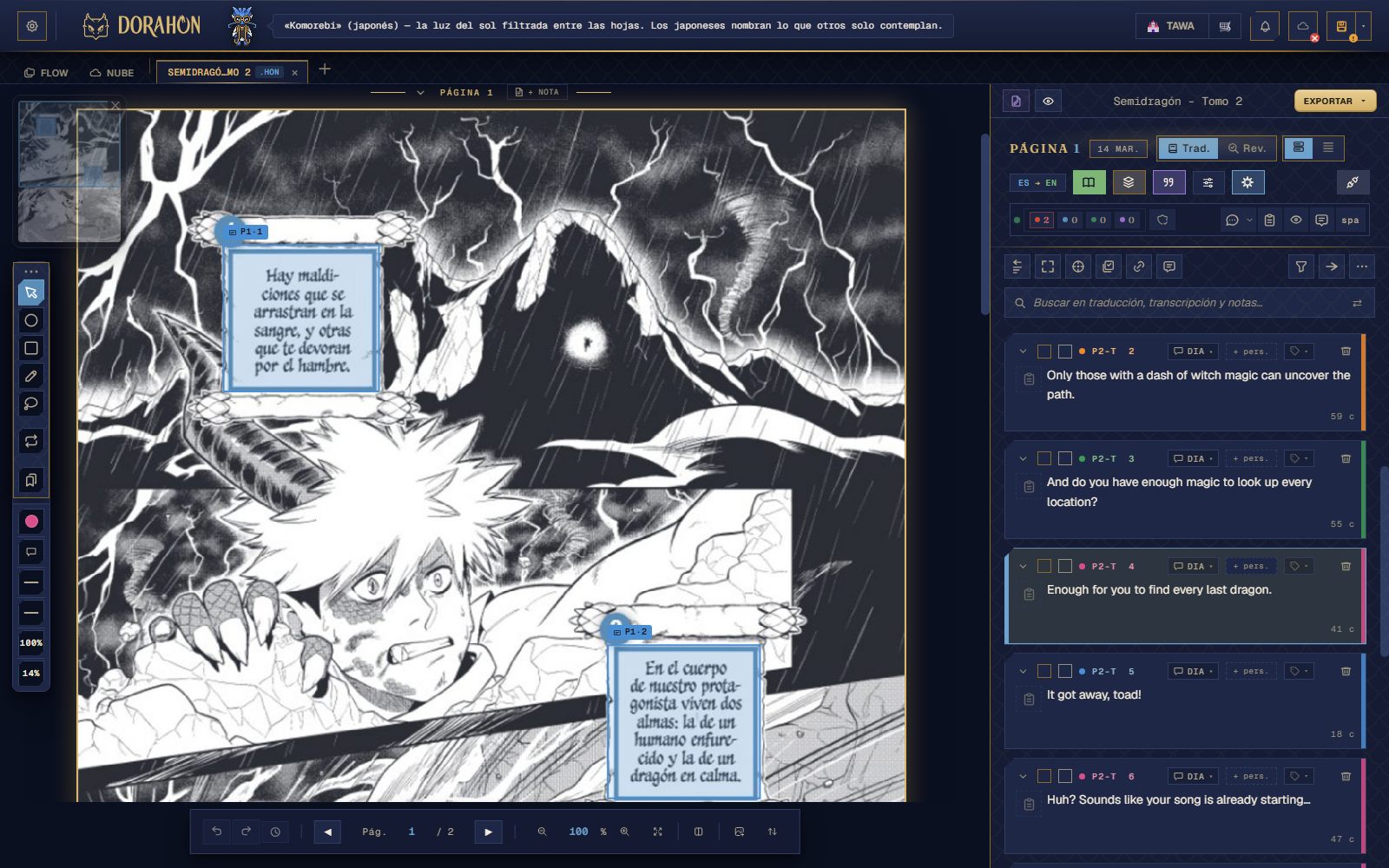
Task: Click the filter funnel icon
Action: (x=1301, y=266)
